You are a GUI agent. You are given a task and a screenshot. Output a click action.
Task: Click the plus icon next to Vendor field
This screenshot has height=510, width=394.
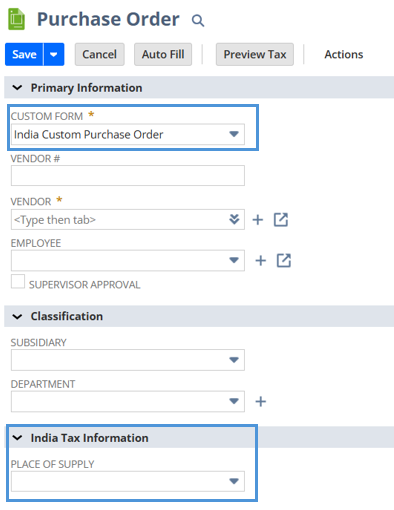pyautogui.click(x=258, y=220)
